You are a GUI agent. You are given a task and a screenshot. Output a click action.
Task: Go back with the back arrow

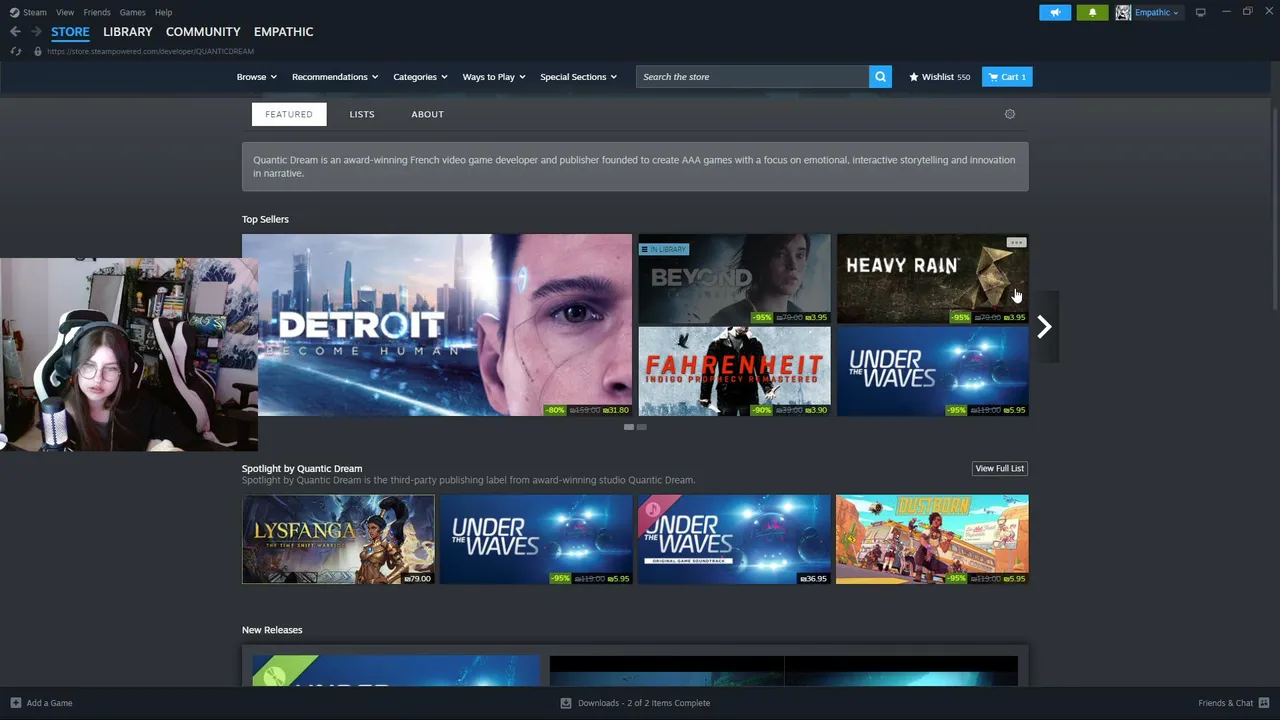(x=15, y=32)
